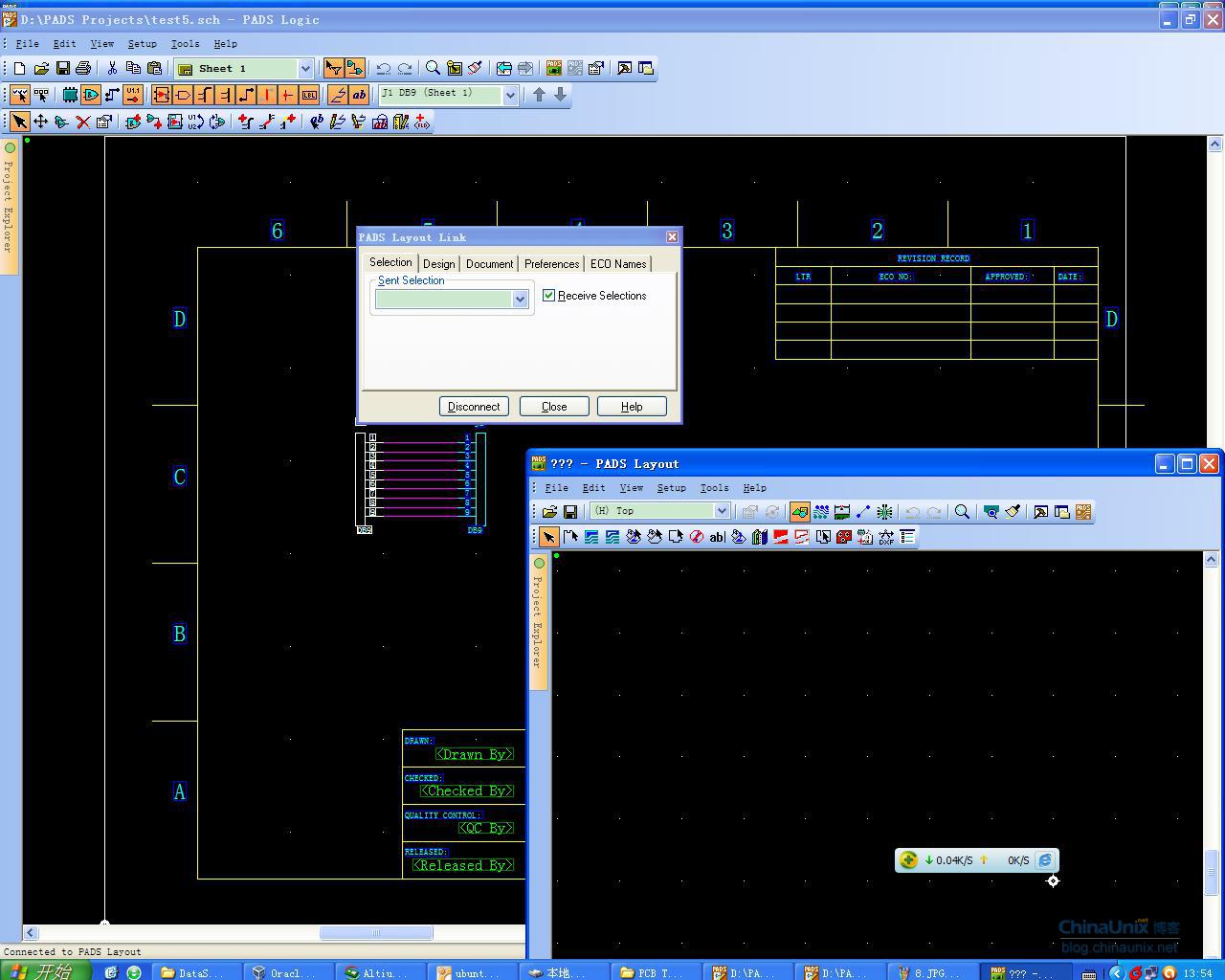
Task: Select the Move cross-arrows tool
Action: 40,122
